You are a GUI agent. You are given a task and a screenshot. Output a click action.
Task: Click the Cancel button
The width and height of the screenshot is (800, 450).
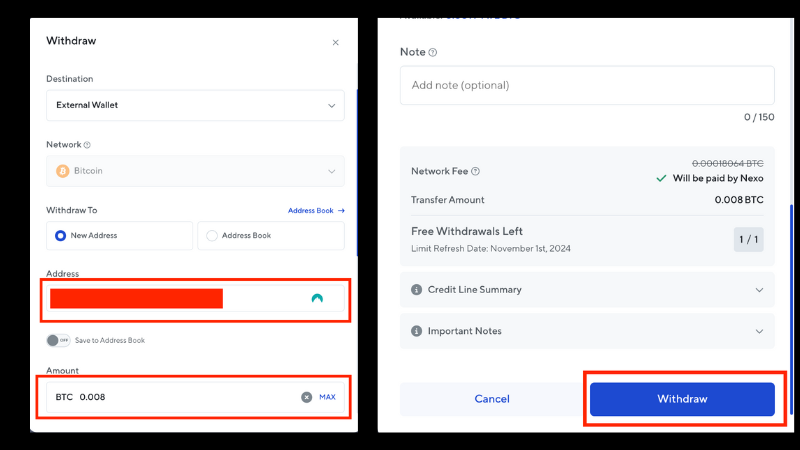492,399
